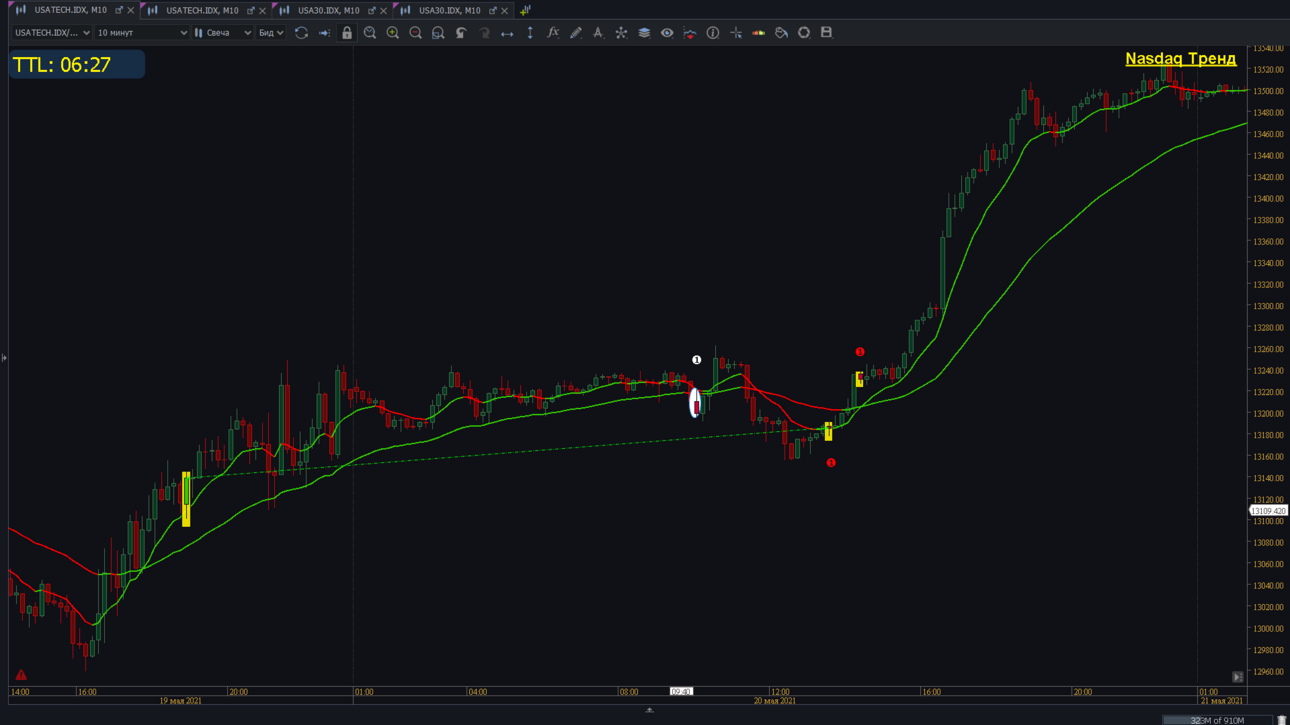Open the fx indicators menu
This screenshot has height=725, width=1290.
point(553,33)
